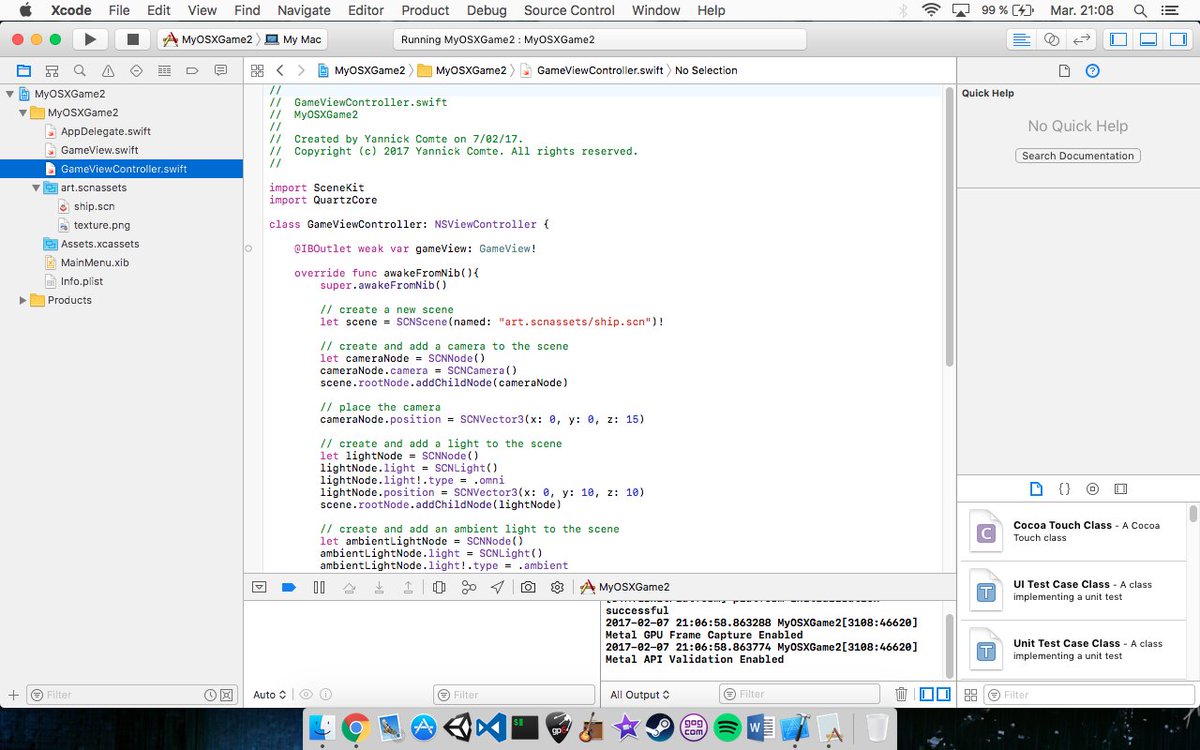Click the library Filter field
The width and height of the screenshot is (1200, 750).
(x=1088, y=694)
